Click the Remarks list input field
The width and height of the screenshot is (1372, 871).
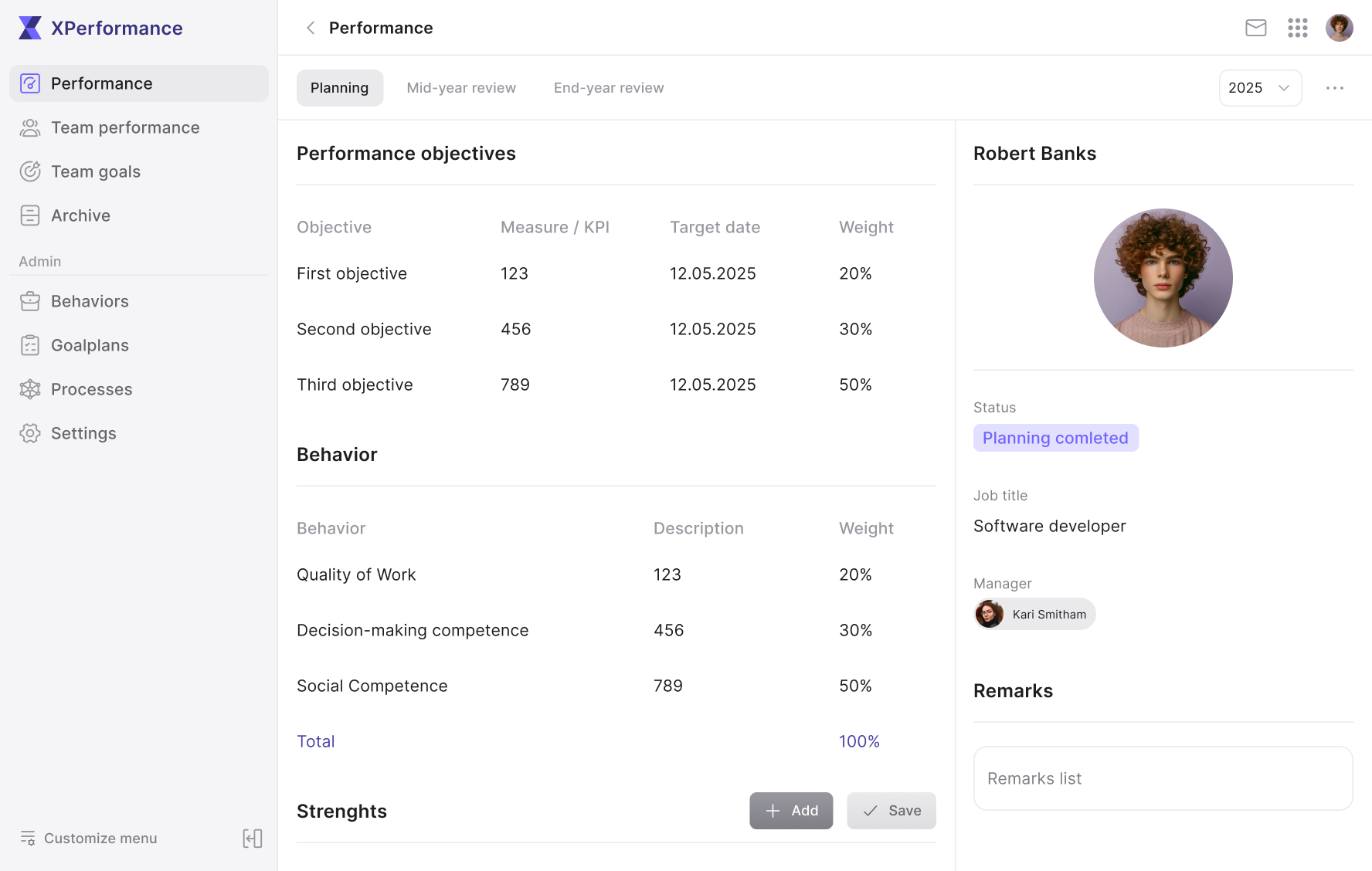[x=1163, y=778]
